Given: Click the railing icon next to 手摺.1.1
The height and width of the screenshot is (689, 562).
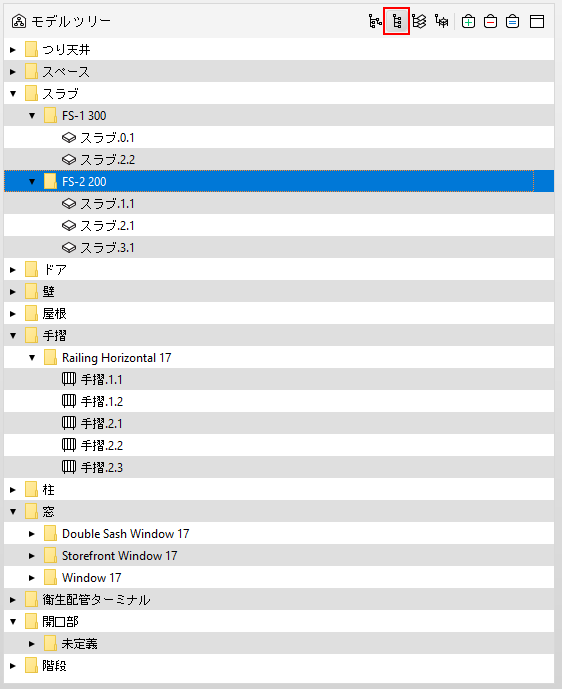Looking at the screenshot, I should point(69,379).
